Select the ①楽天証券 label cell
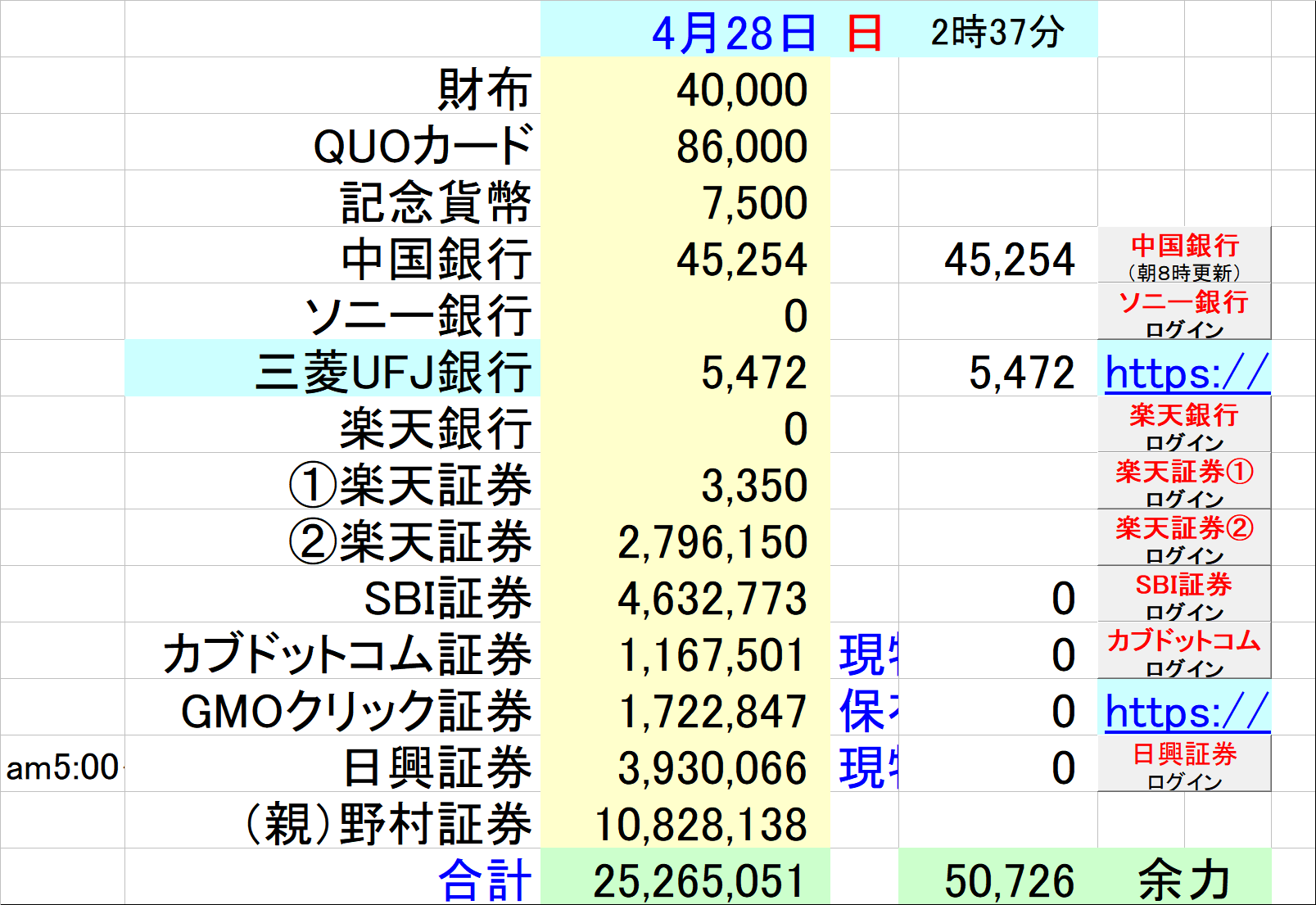Image resolution: width=1316 pixels, height=905 pixels. pyautogui.click(x=332, y=482)
